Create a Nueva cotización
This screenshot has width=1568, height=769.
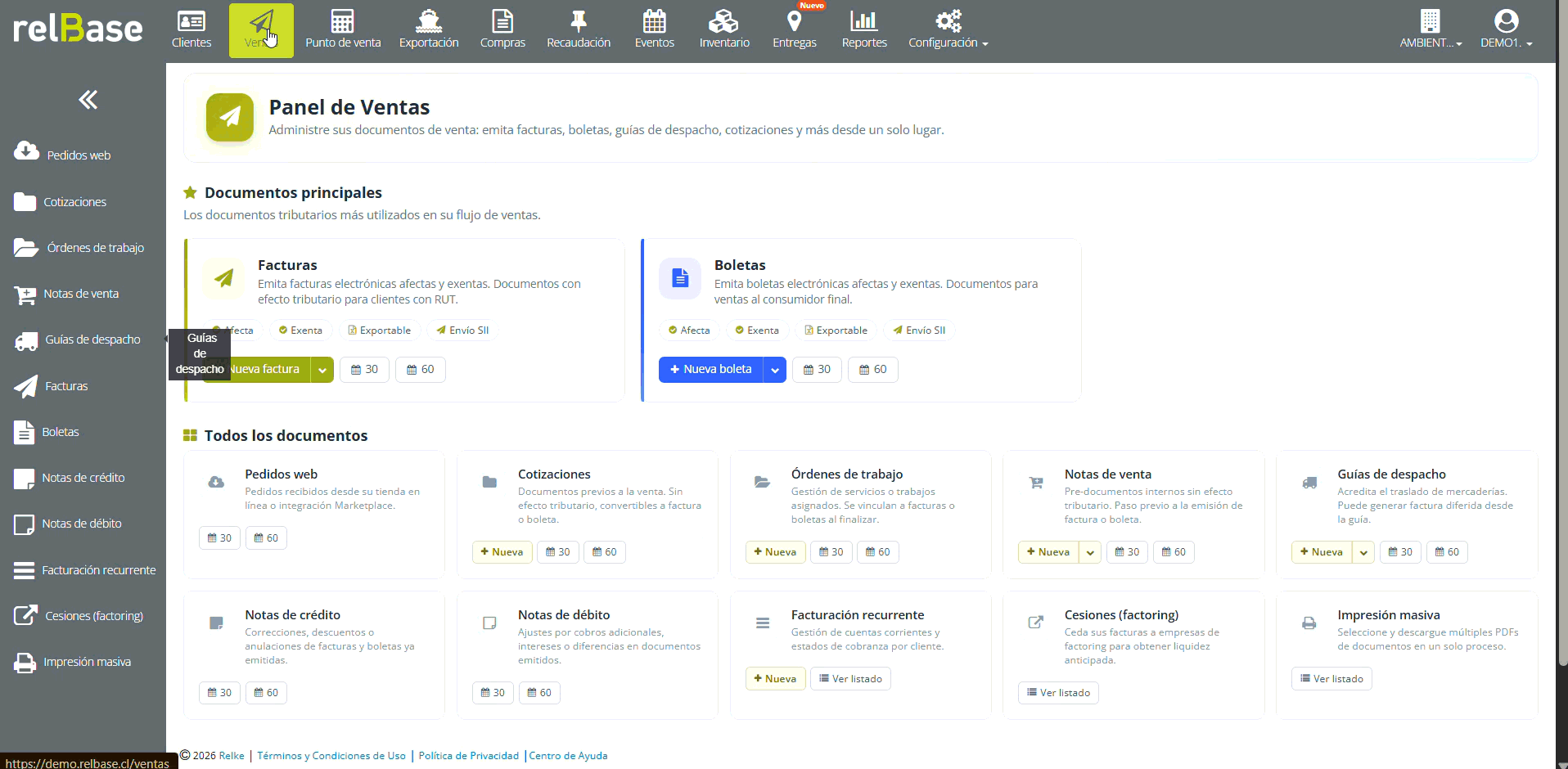pos(502,552)
